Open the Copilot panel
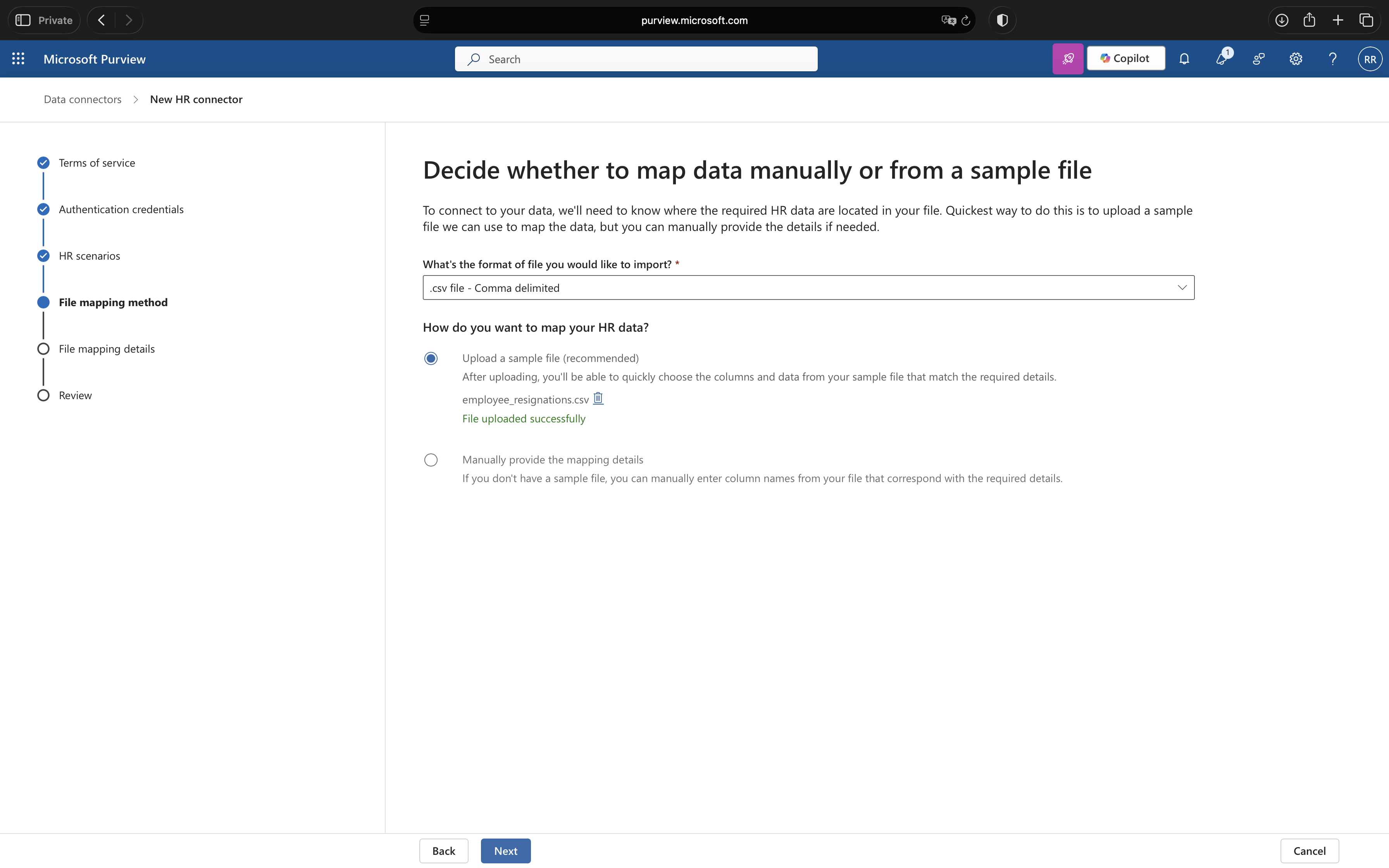This screenshot has height=868, width=1389. (x=1125, y=59)
